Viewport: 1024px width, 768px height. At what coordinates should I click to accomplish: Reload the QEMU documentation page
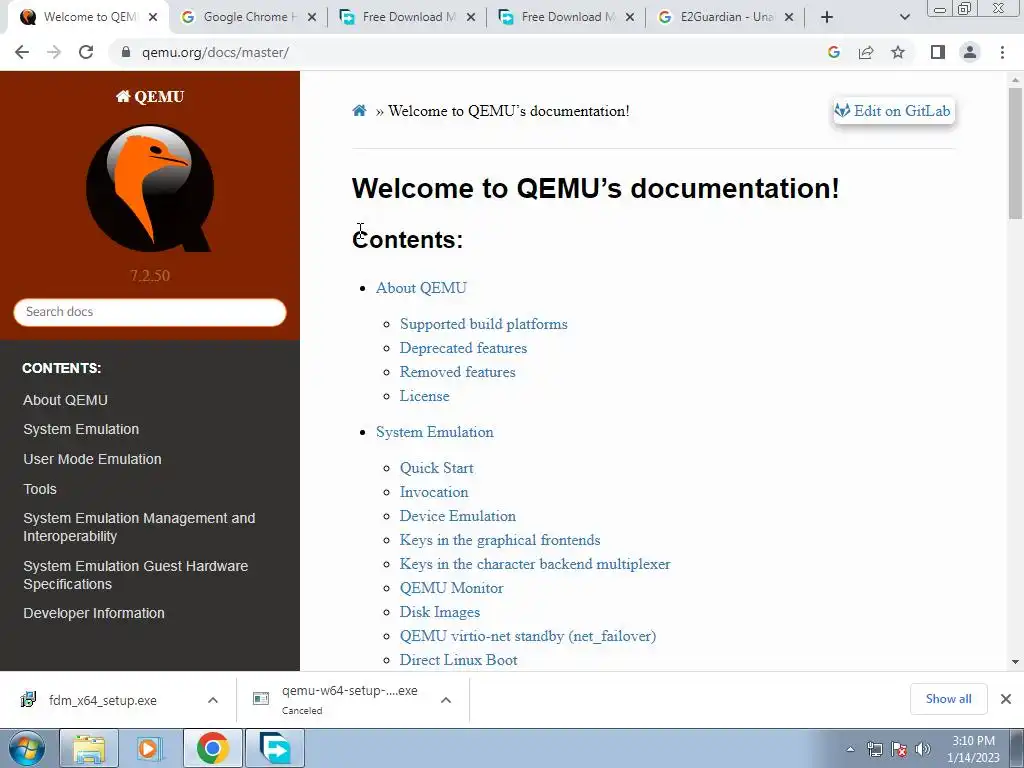point(86,52)
